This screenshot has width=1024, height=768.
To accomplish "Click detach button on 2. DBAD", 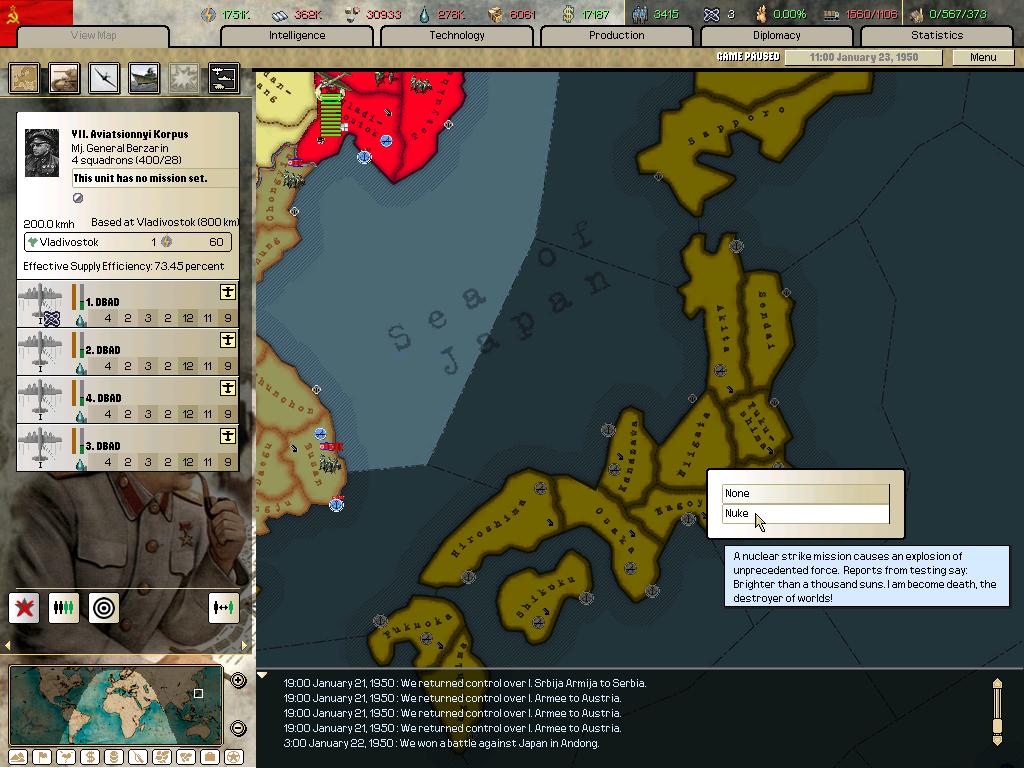I will 227,340.
